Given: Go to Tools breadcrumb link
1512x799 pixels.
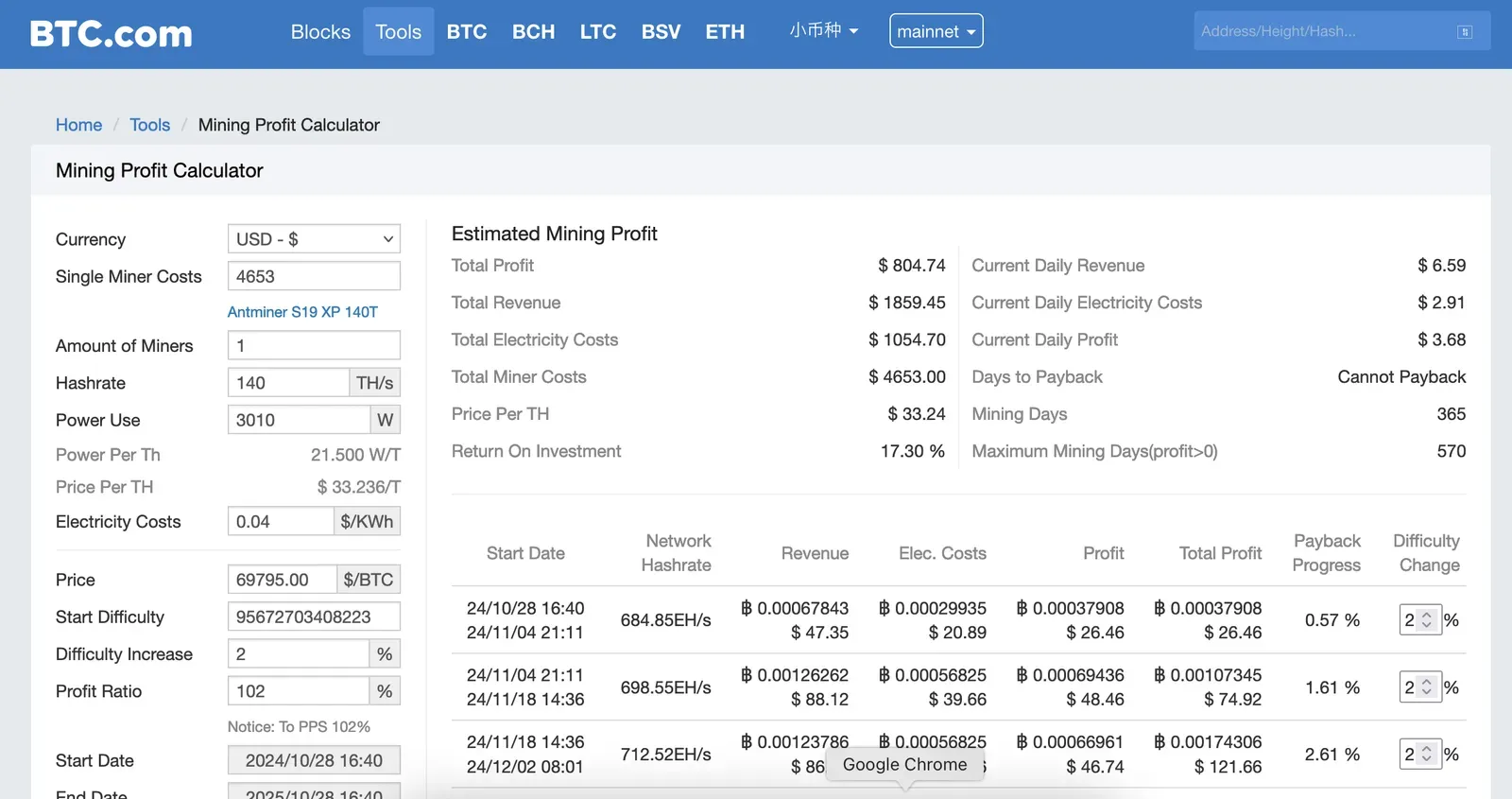Looking at the screenshot, I should click(x=149, y=125).
